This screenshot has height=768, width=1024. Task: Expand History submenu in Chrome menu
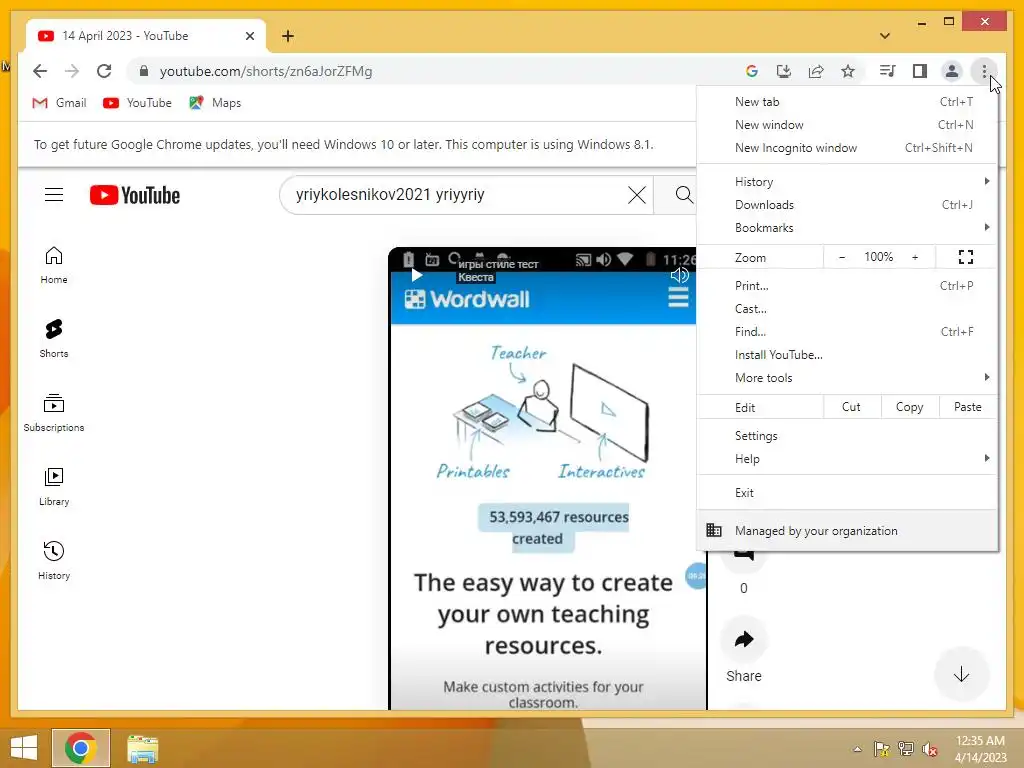pyautogui.click(x=847, y=182)
